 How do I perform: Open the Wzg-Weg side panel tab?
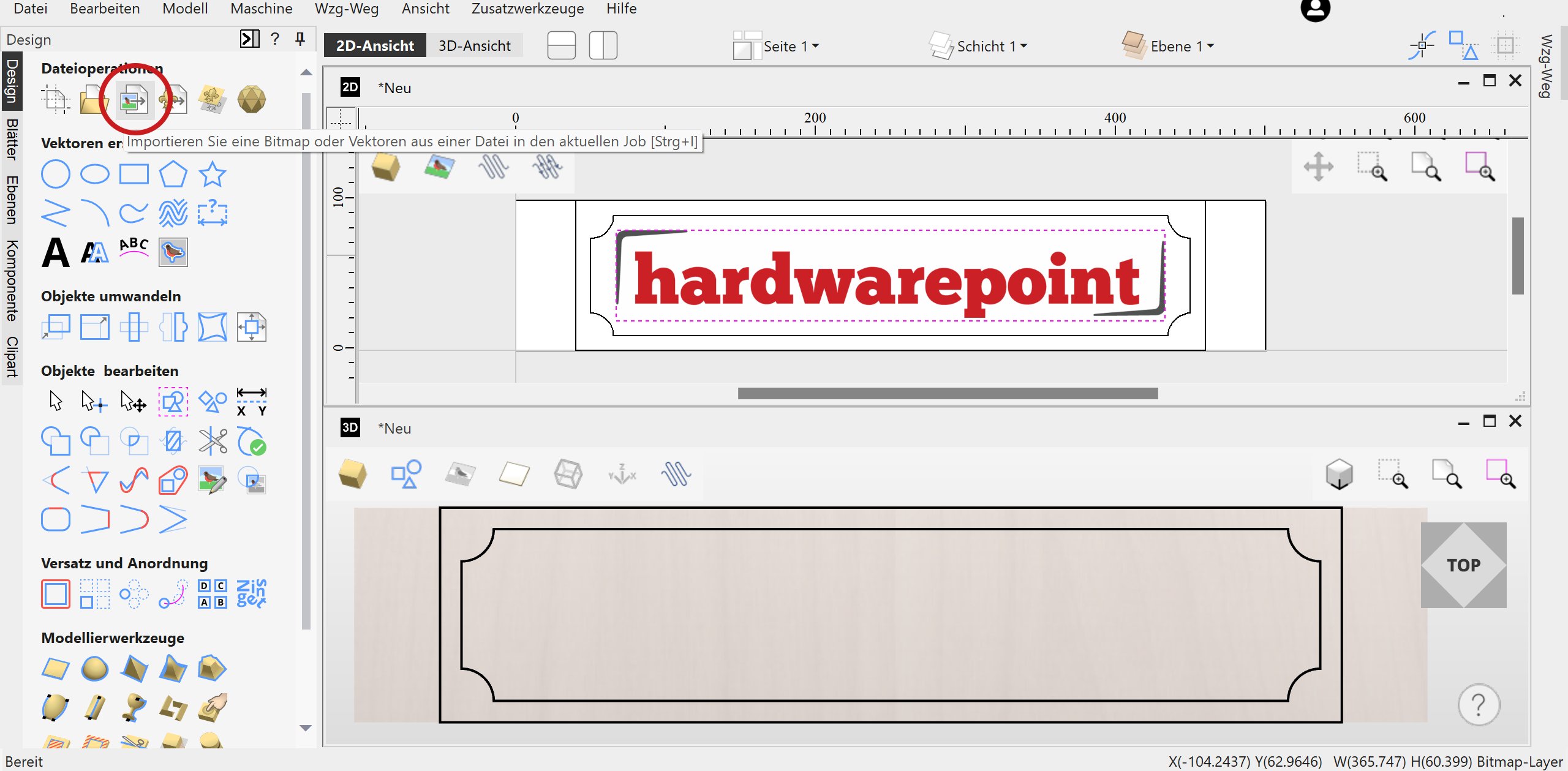[1546, 66]
